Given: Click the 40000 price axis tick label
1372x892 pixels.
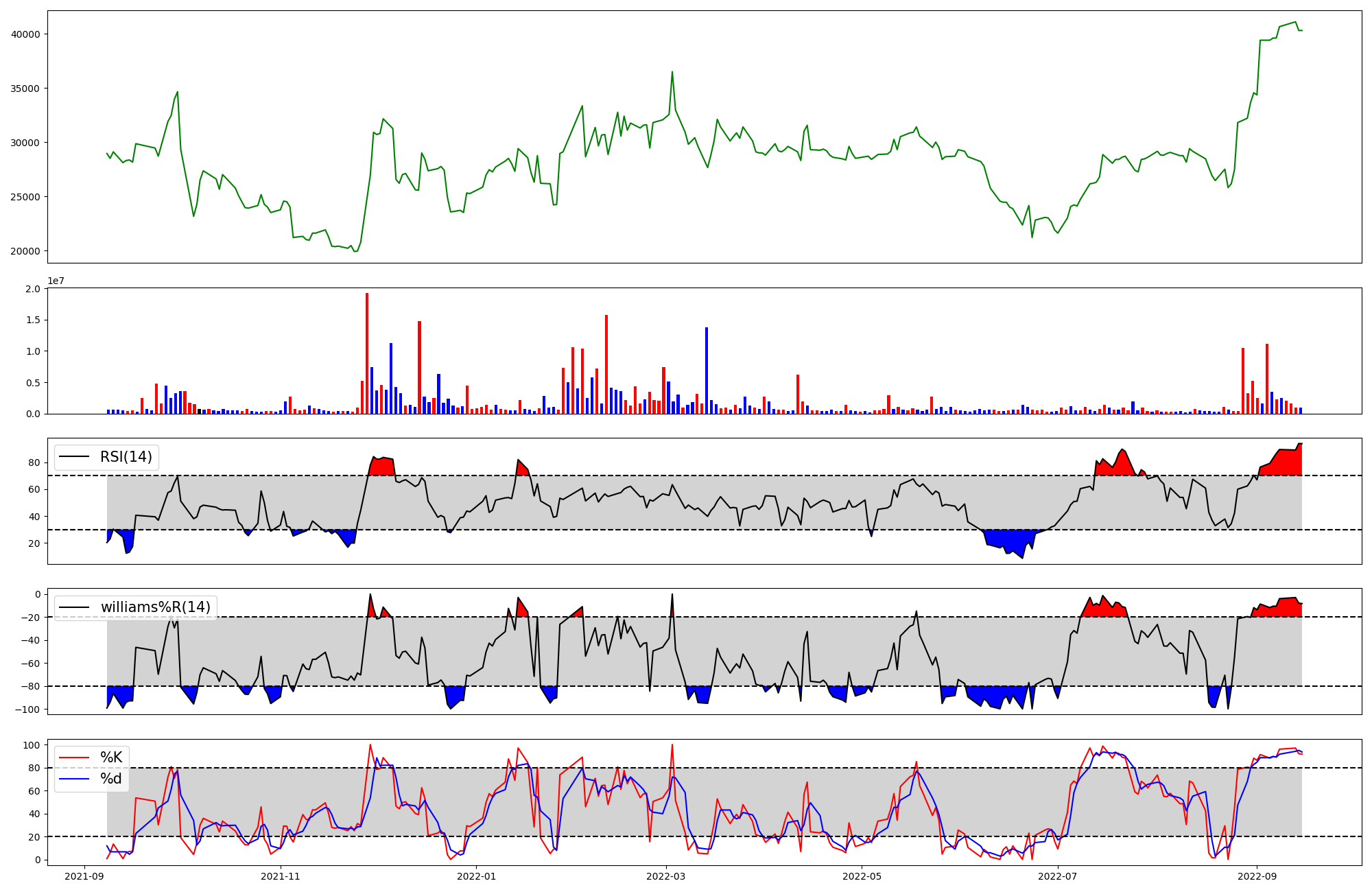Looking at the screenshot, I should point(25,34).
